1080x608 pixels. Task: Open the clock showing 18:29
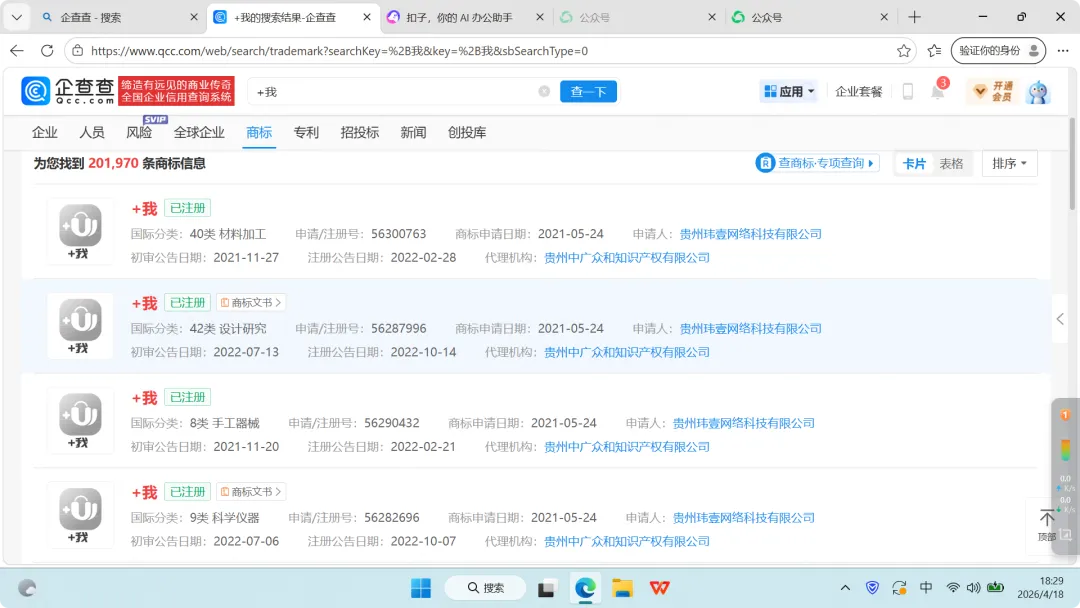coord(1040,587)
